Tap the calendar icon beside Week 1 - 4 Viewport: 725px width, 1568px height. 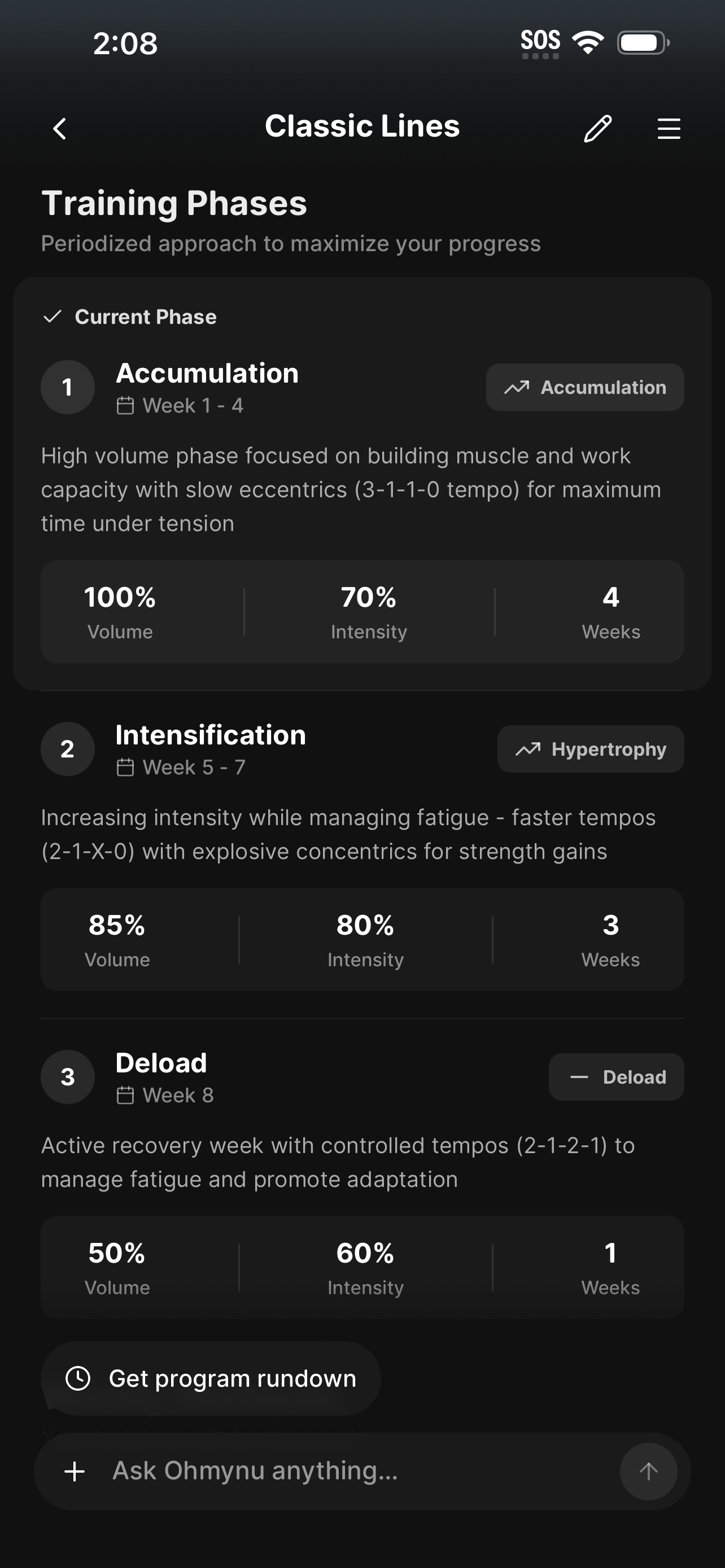click(125, 405)
